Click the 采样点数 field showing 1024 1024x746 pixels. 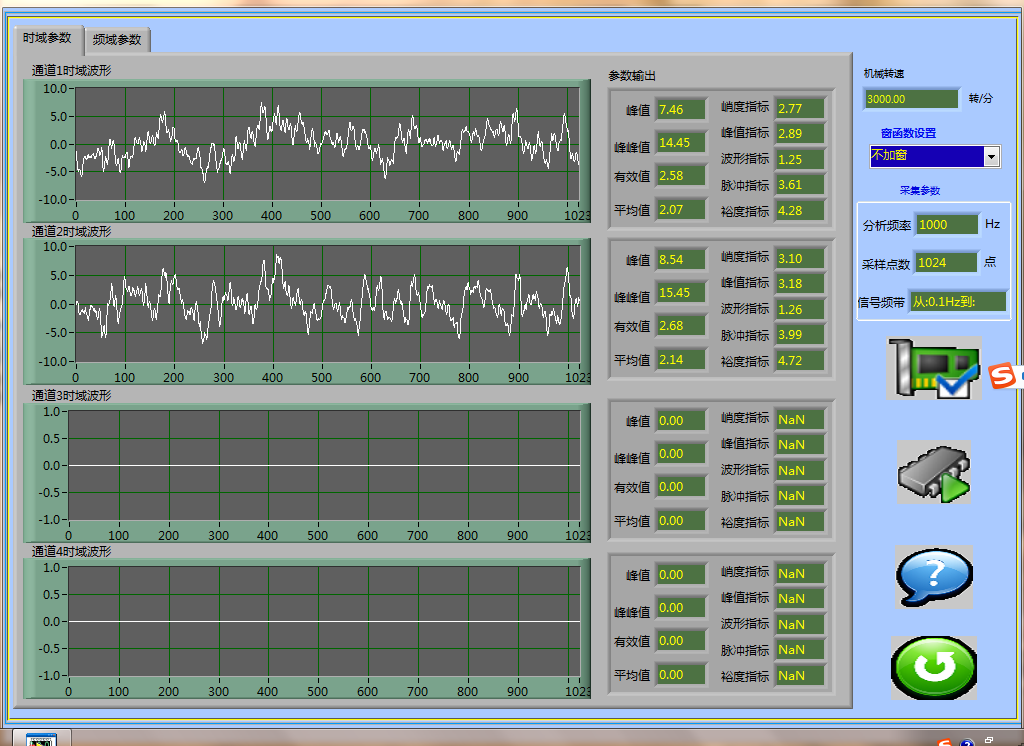point(946,263)
